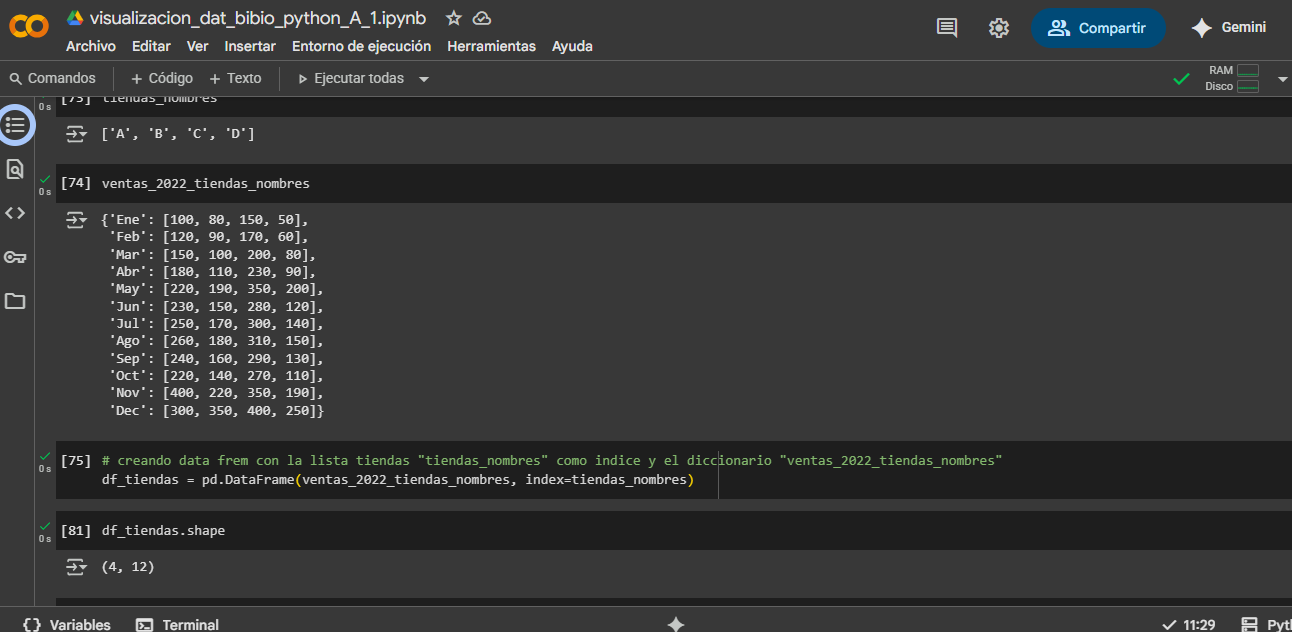1292x632 pixels.
Task: Open the Colab home logo
Action: coord(28,28)
